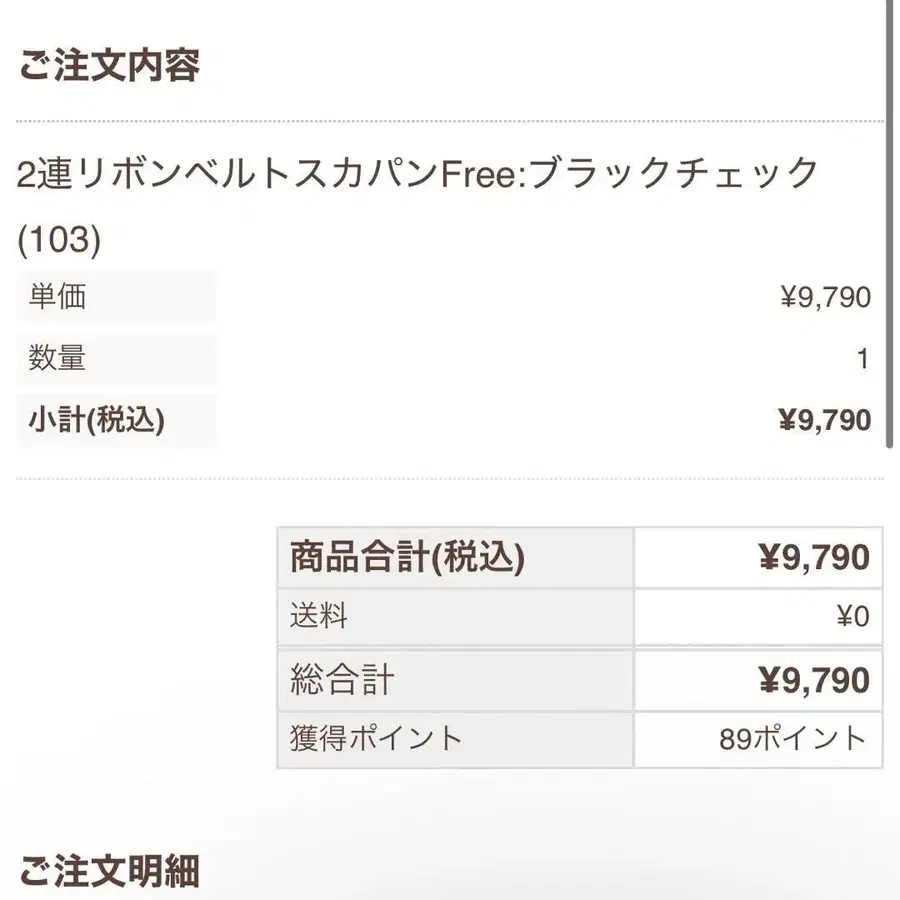
Task: Click the ブラックチェック color variant text
Action: pos(672,175)
